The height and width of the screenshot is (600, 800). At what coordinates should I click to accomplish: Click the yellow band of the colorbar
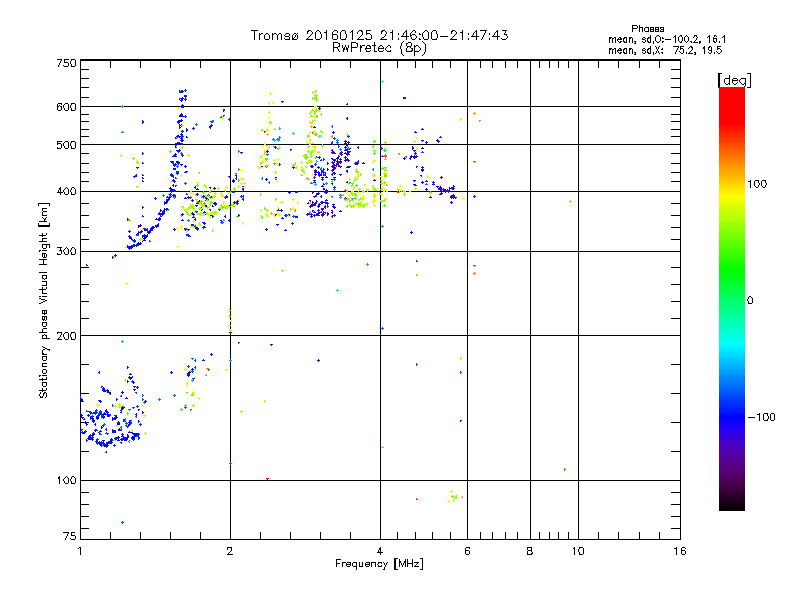pos(732,196)
